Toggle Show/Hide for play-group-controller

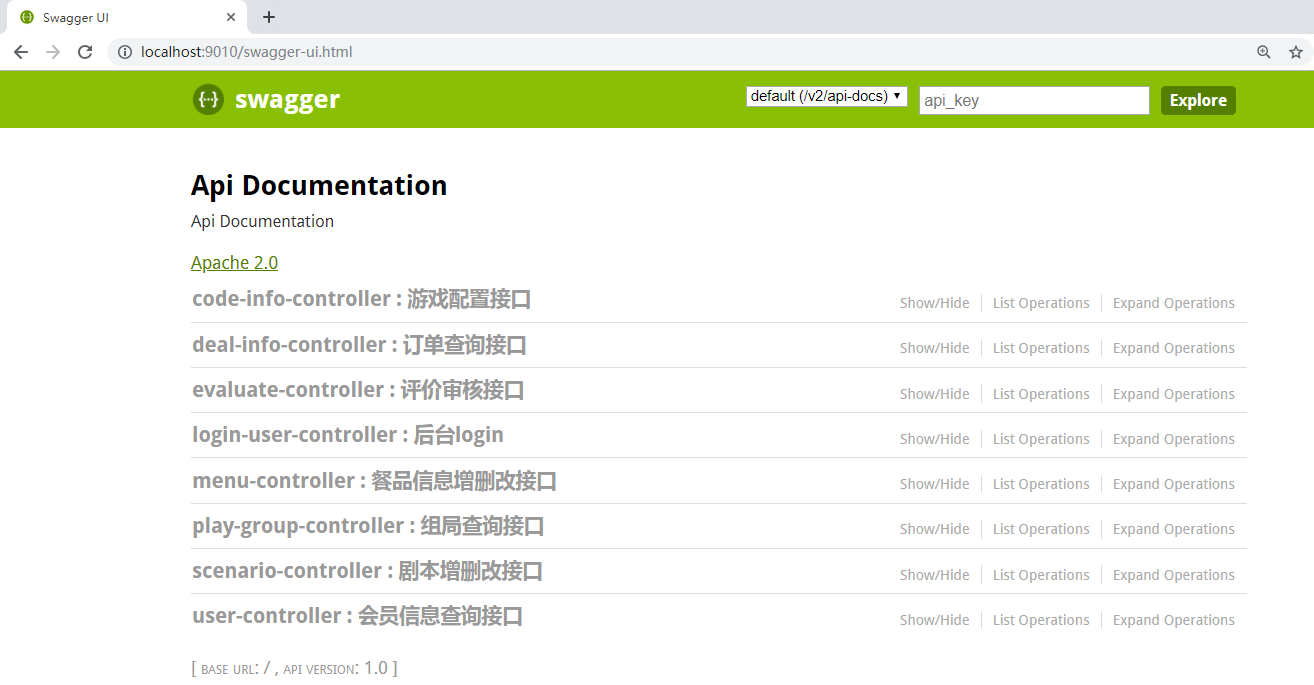point(934,529)
